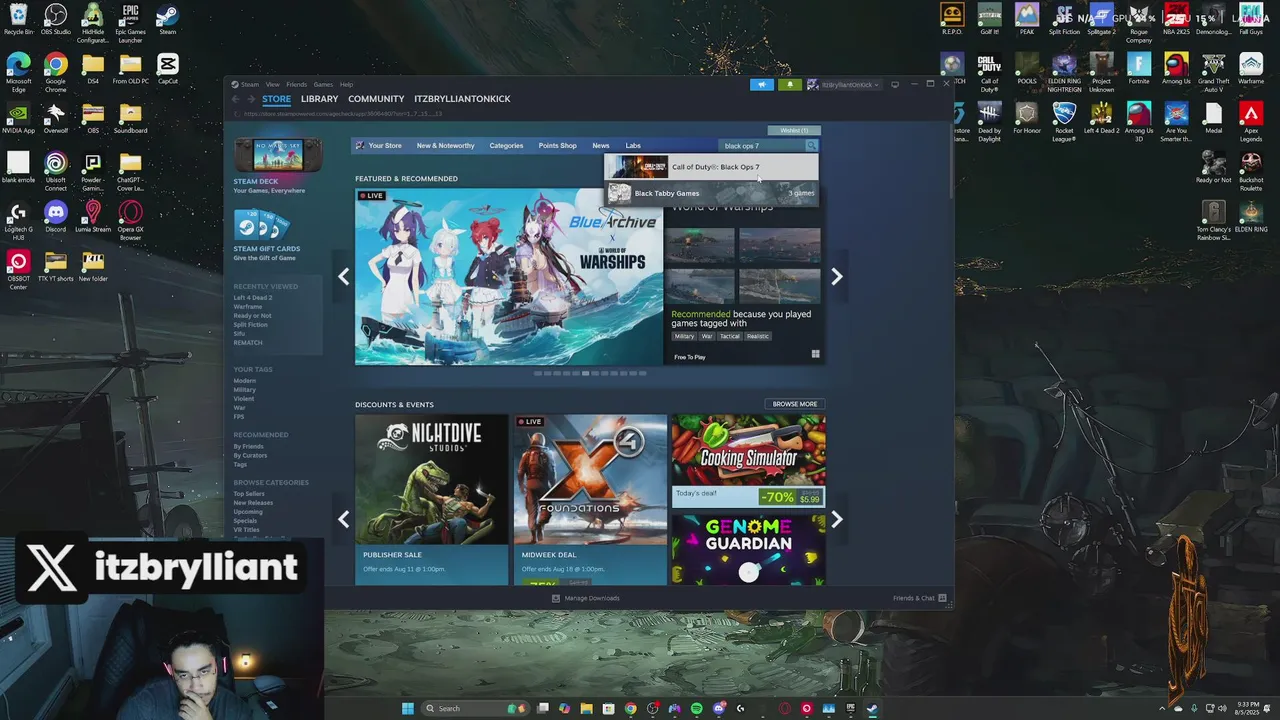1280x720 pixels.
Task: Open the Your Store dropdown
Action: tap(384, 146)
